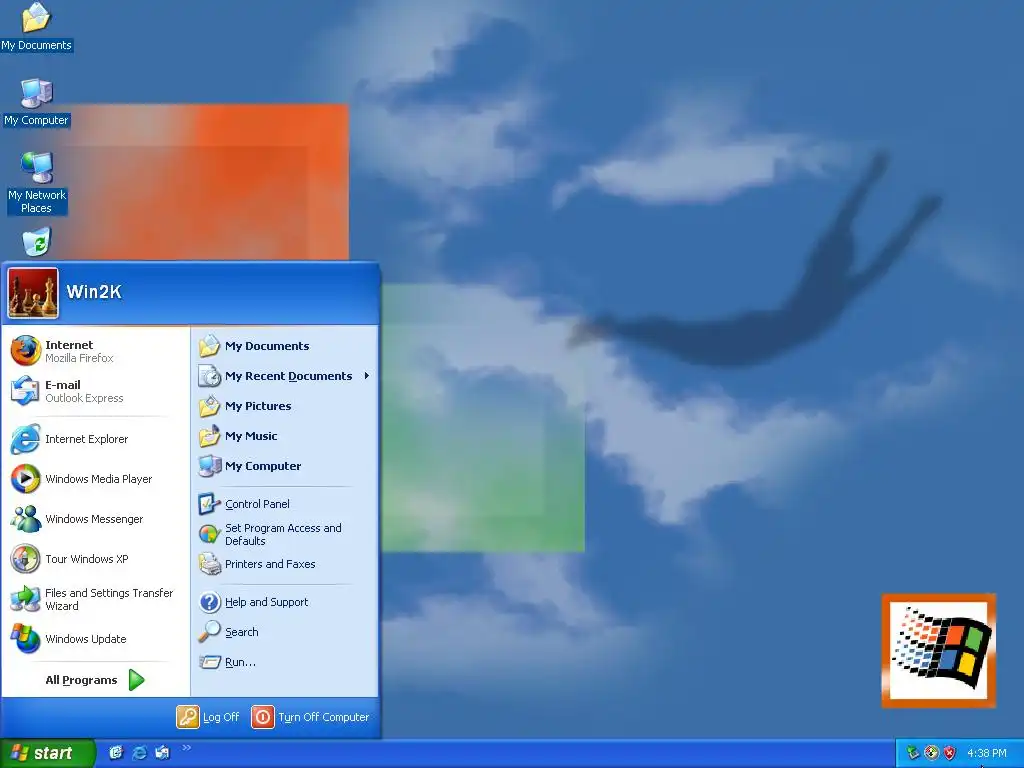The width and height of the screenshot is (1024, 768).
Task: Select My Computer desktop icon
Action: coord(37,103)
